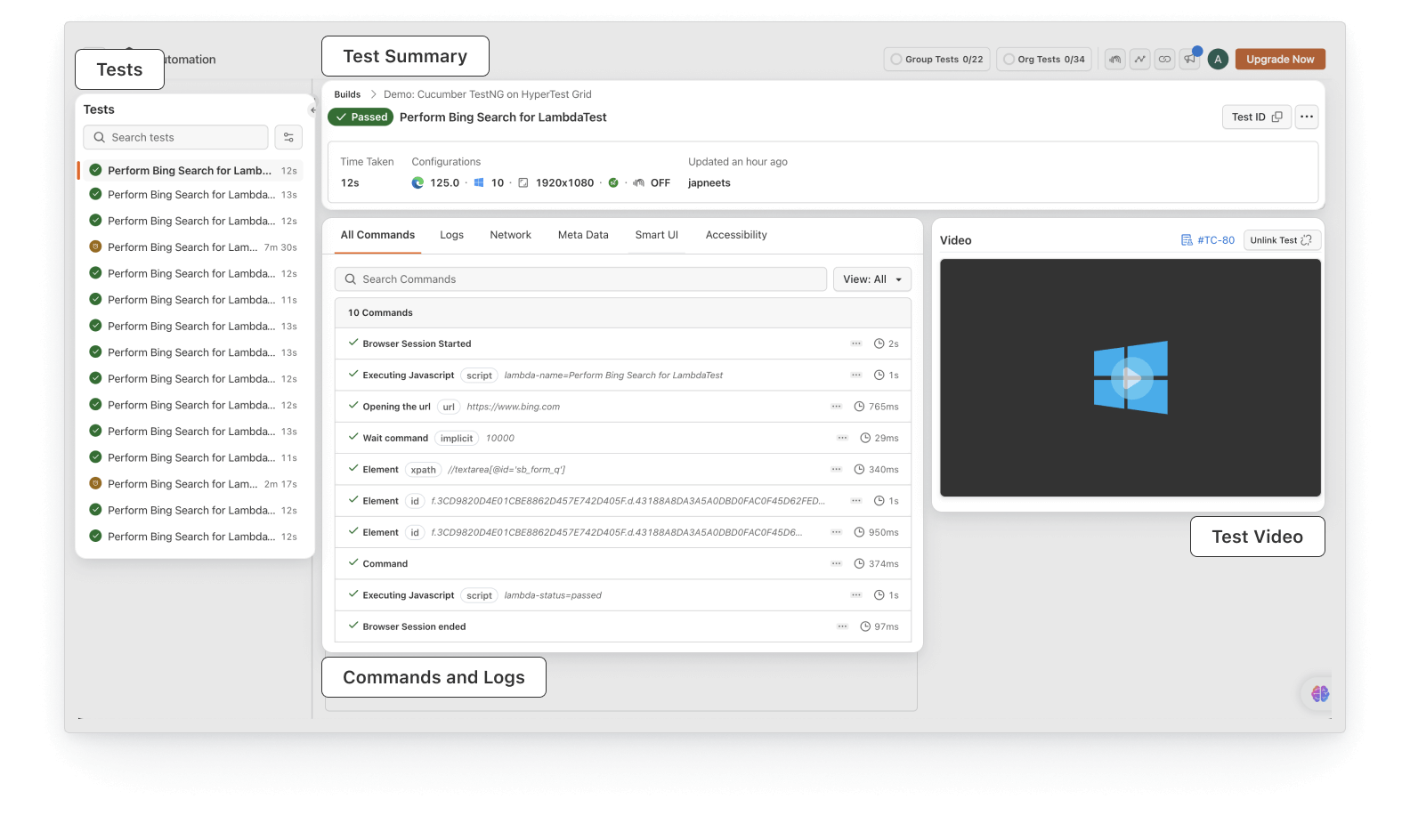
Task: Open the announcements megaphone icon
Action: [1189, 60]
